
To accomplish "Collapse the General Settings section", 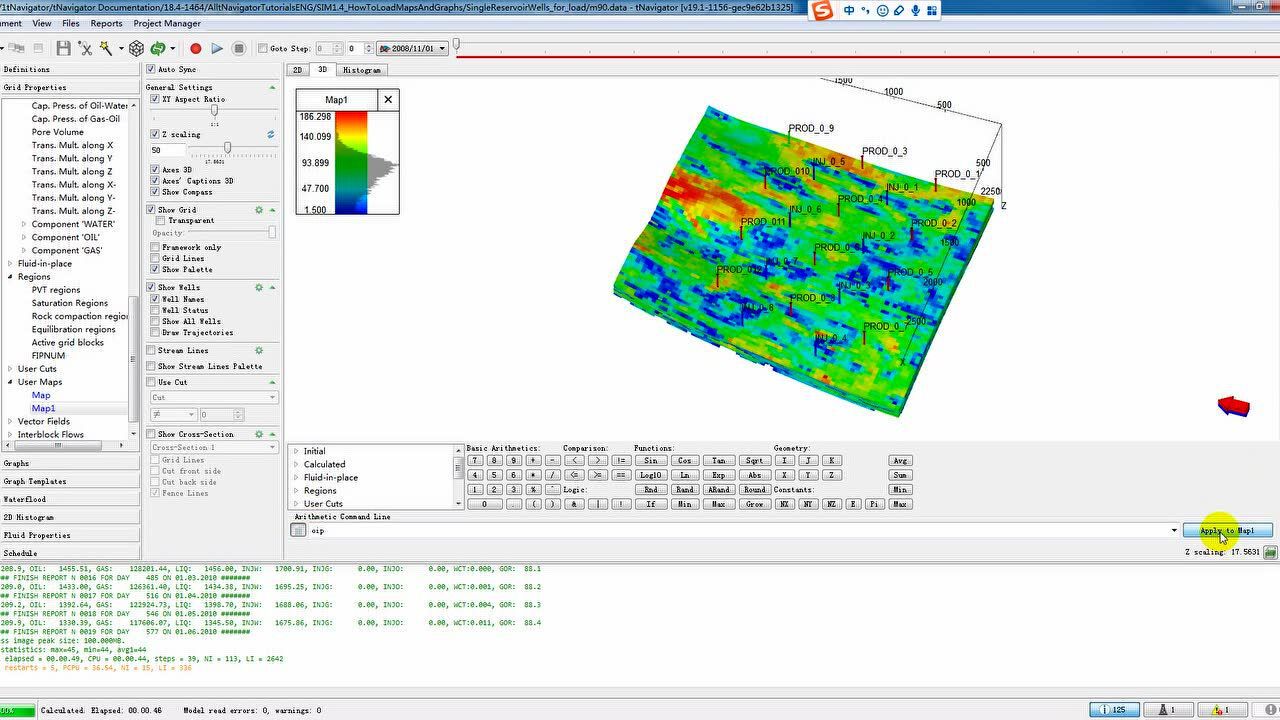I will click(x=272, y=87).
